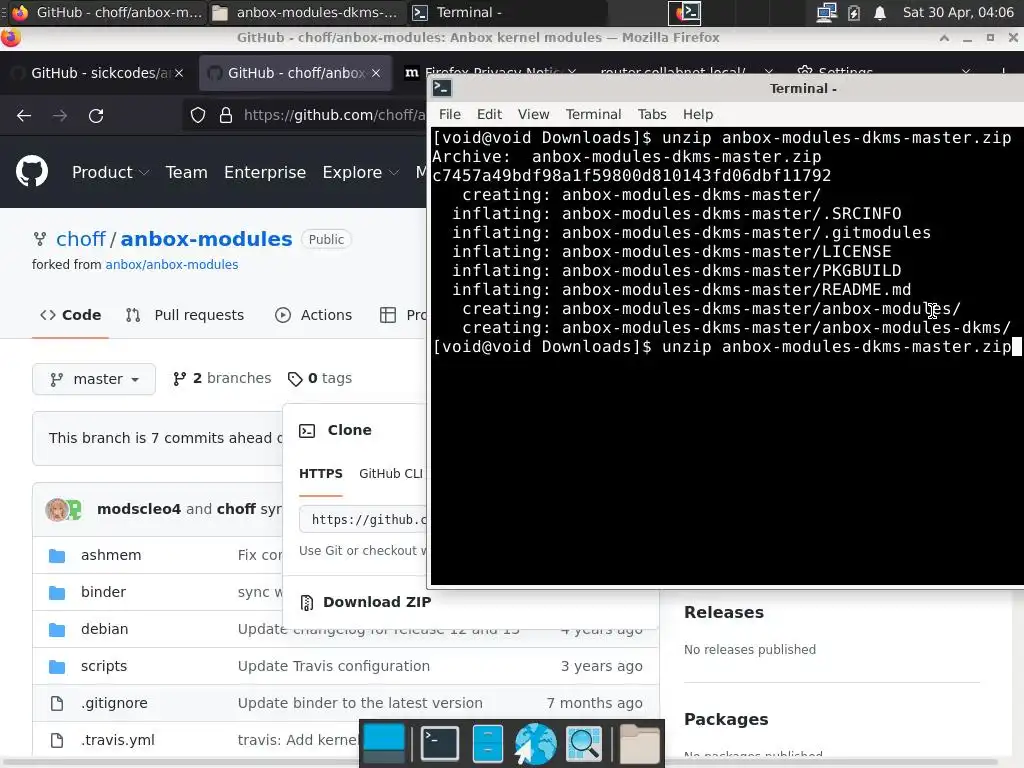Switch to anbox-modules-dkms taskbar window

[306, 12]
